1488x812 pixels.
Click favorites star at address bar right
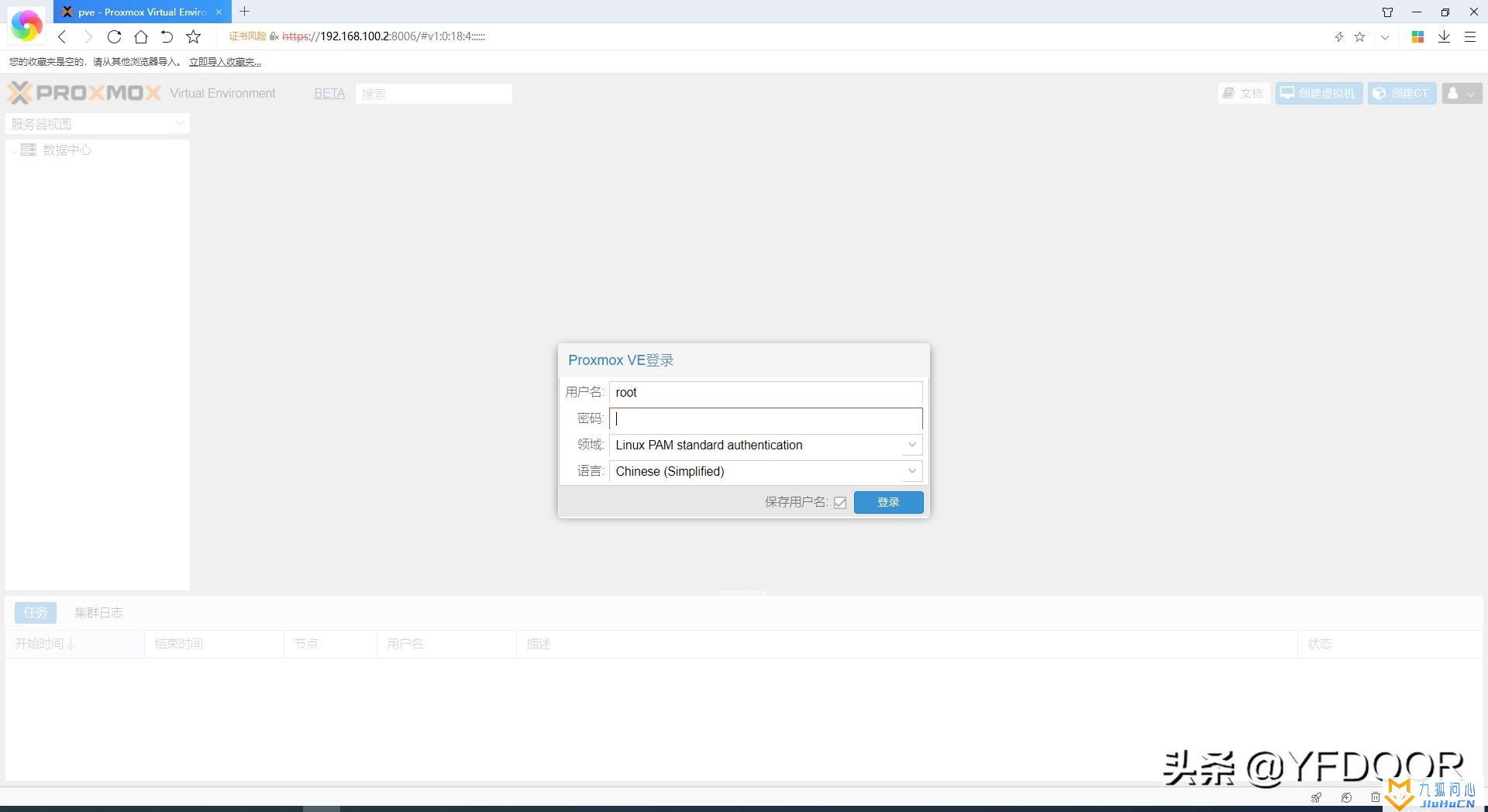(1359, 36)
